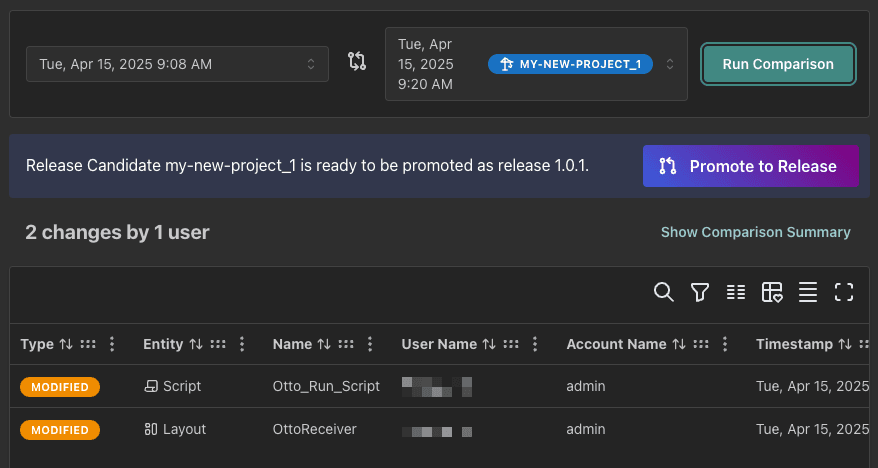Toggle sort on the Name column
The height and width of the screenshot is (468, 878).
[324, 344]
